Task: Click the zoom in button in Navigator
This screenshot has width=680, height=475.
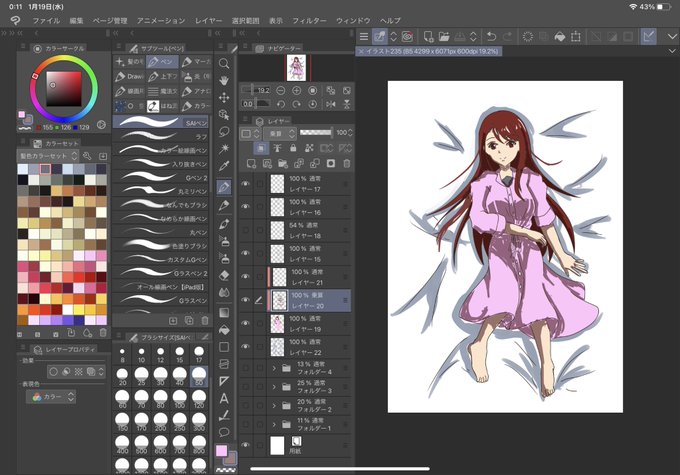Action: tap(296, 90)
